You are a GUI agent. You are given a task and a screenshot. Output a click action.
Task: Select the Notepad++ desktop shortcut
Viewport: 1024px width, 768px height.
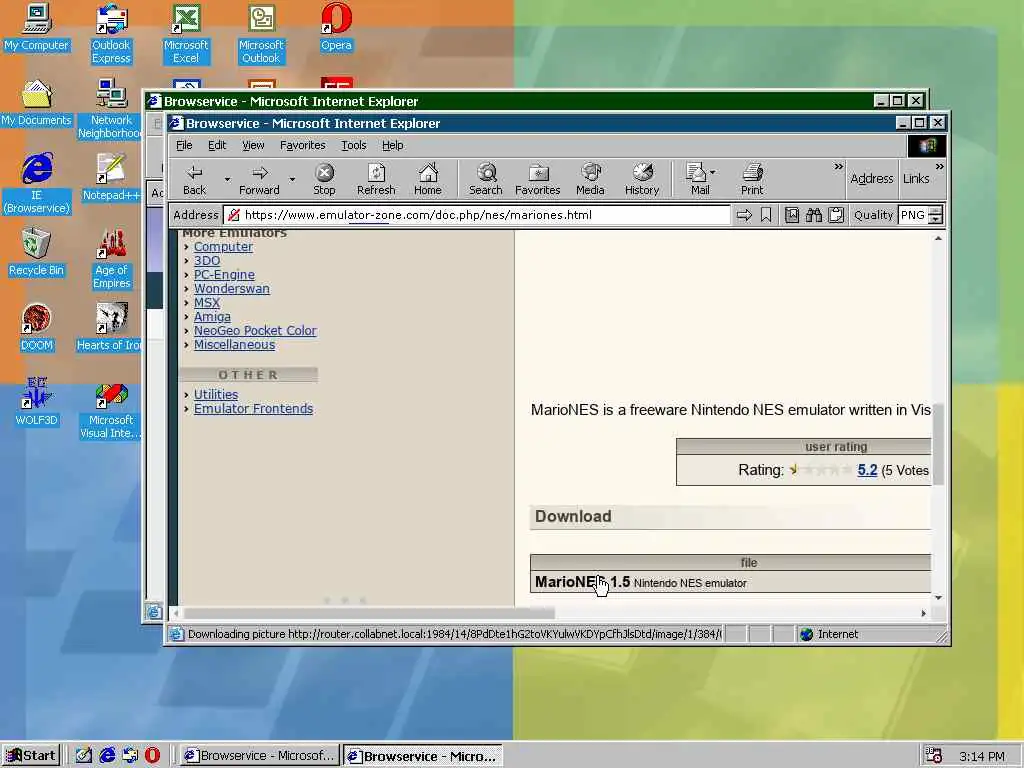(111, 178)
